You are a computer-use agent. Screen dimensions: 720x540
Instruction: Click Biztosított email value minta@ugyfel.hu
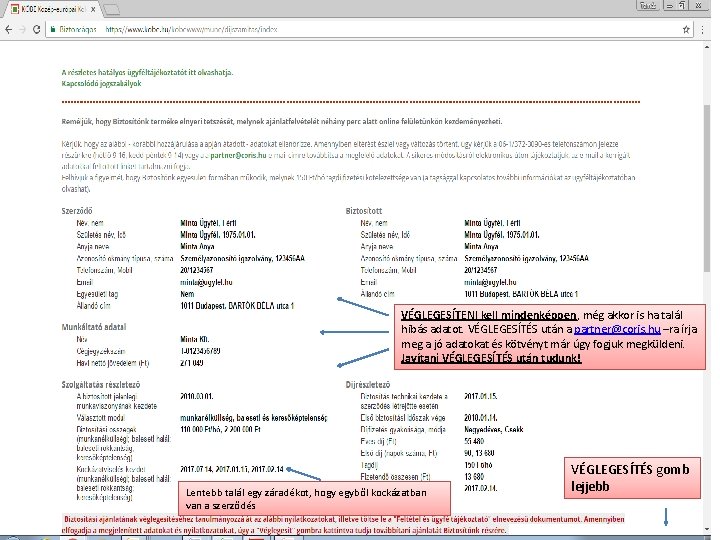[x=490, y=282]
